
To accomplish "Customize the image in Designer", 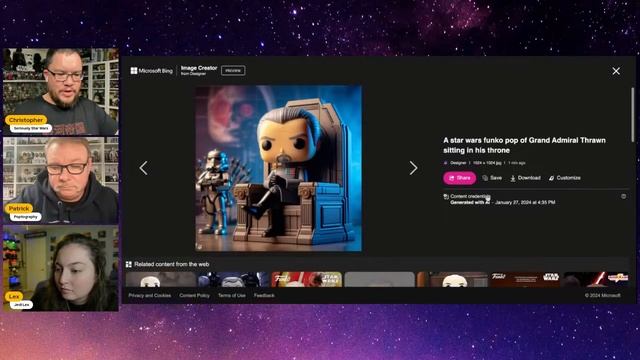I will [x=564, y=178].
